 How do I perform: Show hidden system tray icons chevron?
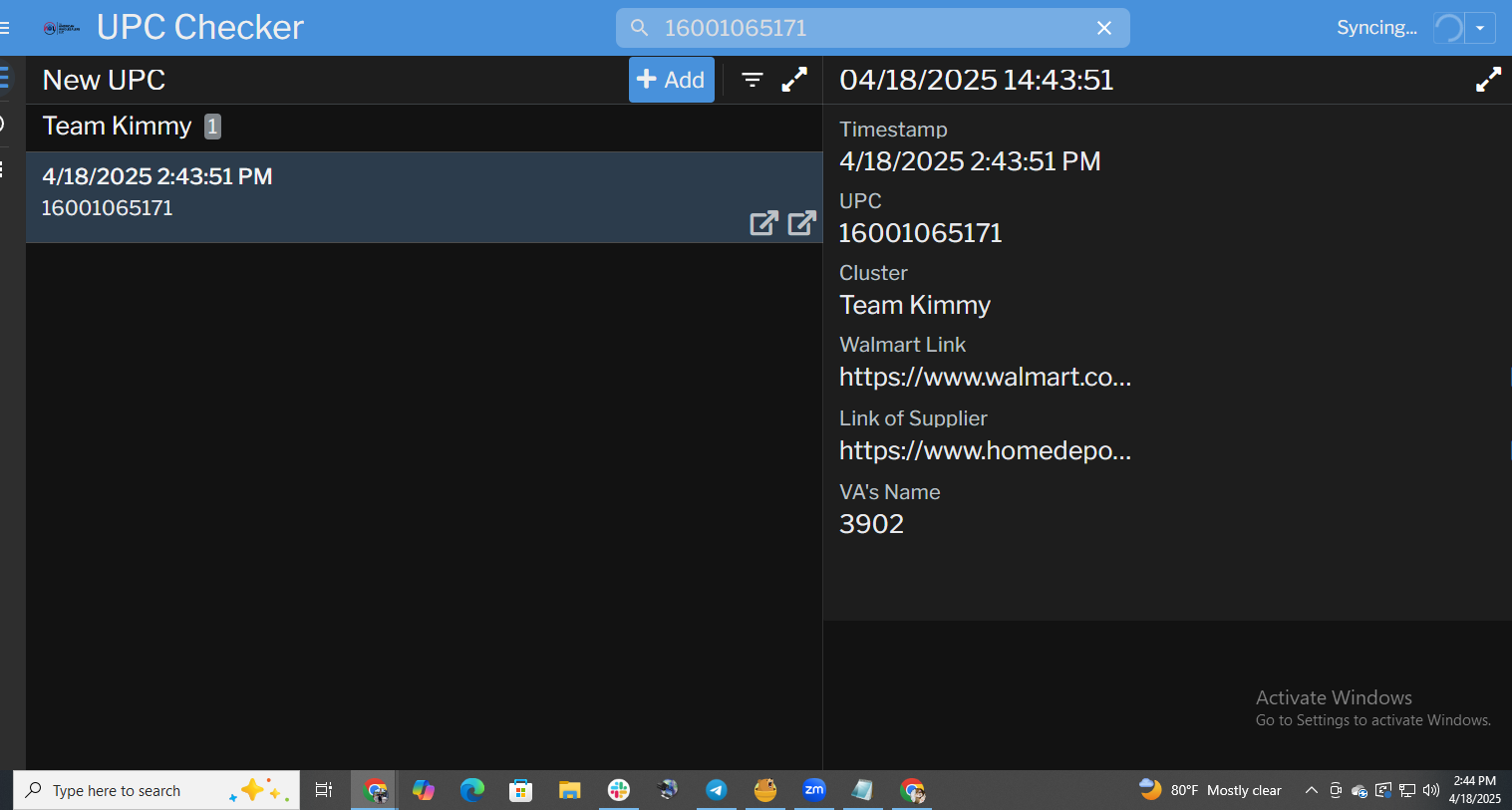point(1312,790)
